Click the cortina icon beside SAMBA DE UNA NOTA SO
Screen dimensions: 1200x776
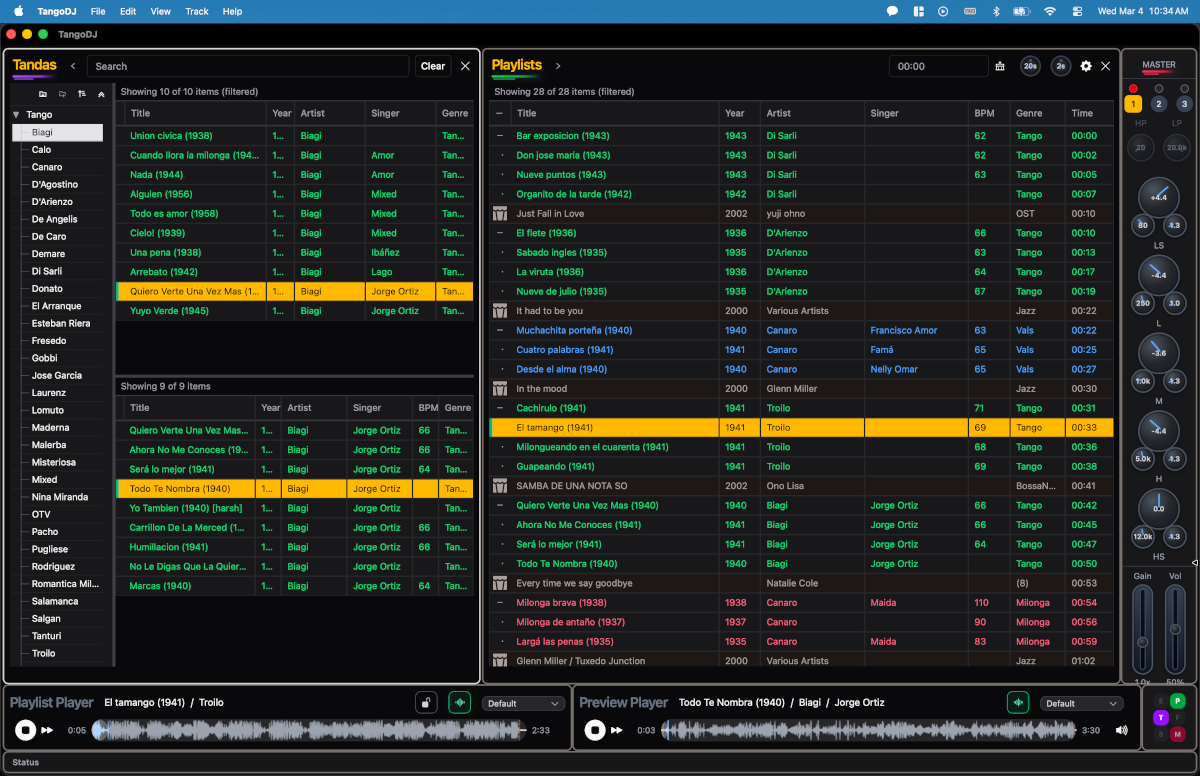tap(501, 486)
